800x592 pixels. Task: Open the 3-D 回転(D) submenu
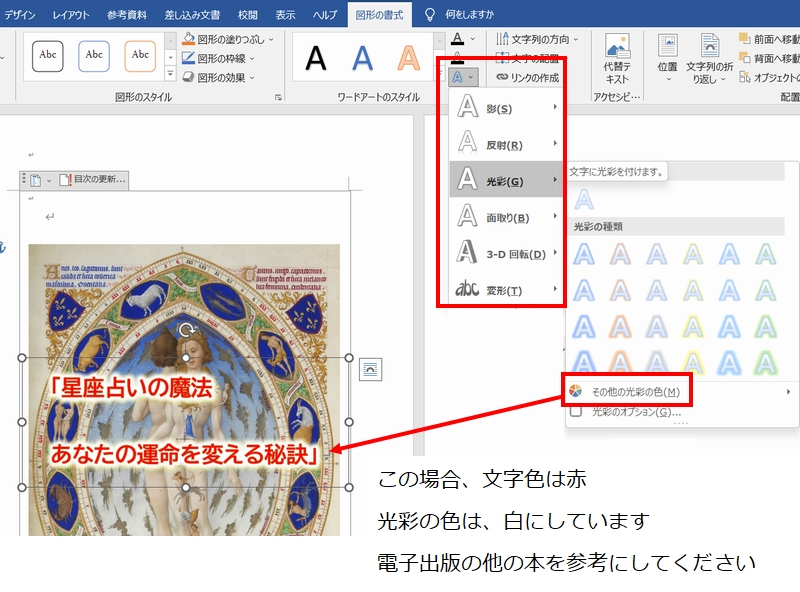coord(506,253)
